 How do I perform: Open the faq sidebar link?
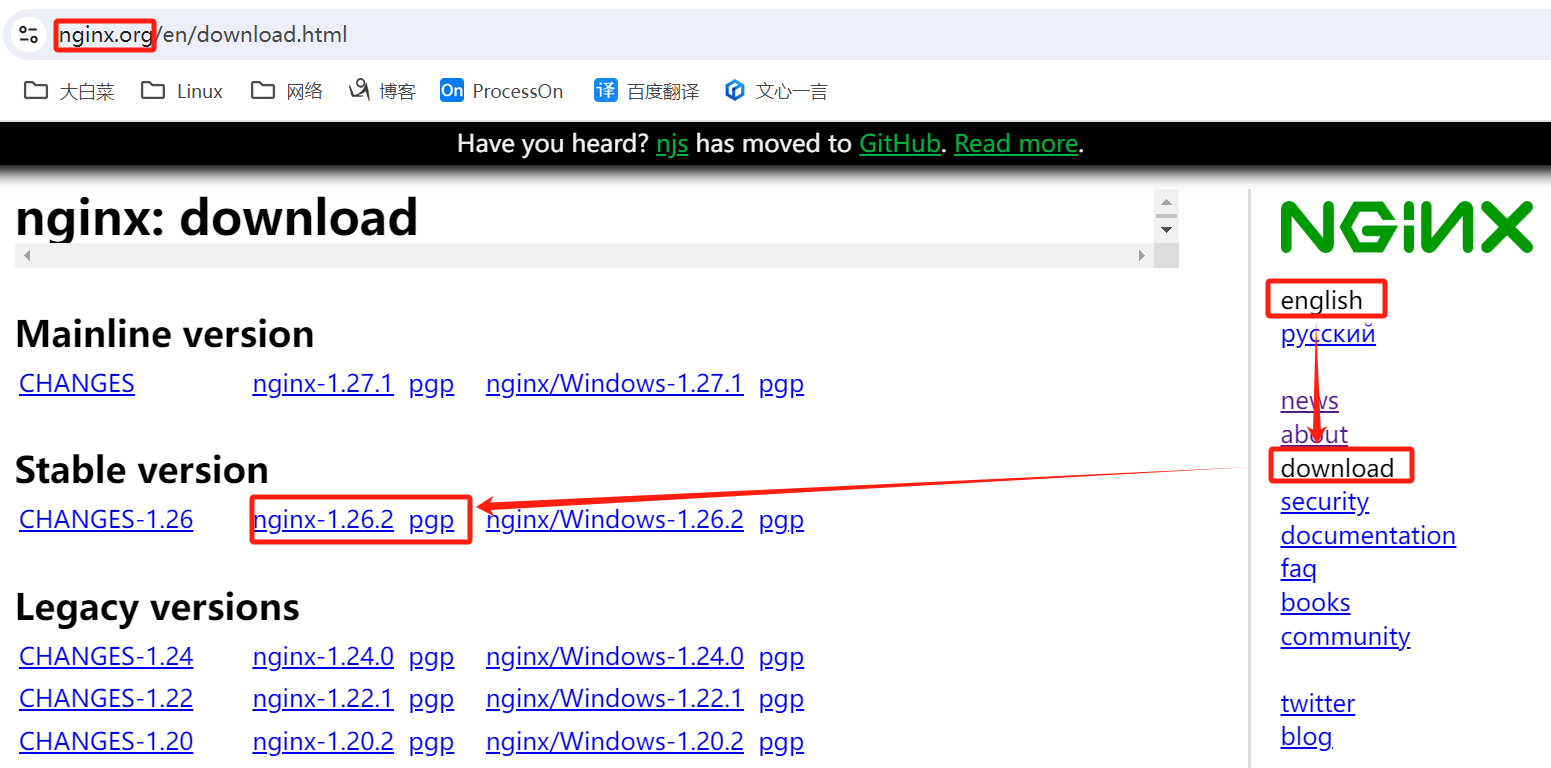tap(1298, 569)
